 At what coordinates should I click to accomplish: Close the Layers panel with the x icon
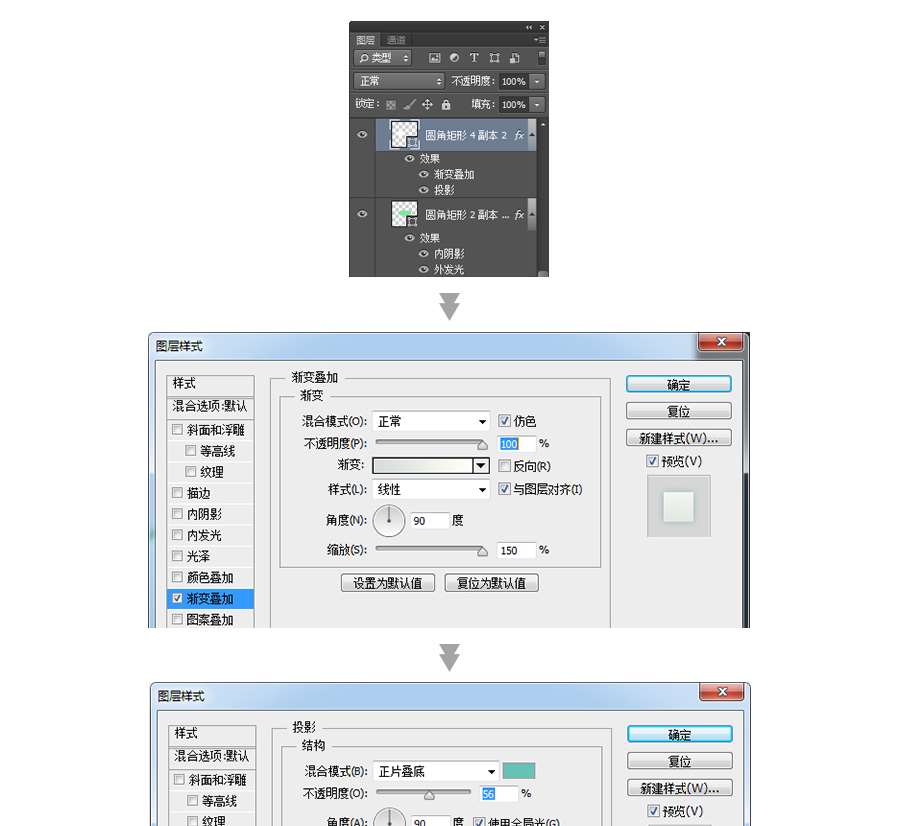(x=542, y=28)
